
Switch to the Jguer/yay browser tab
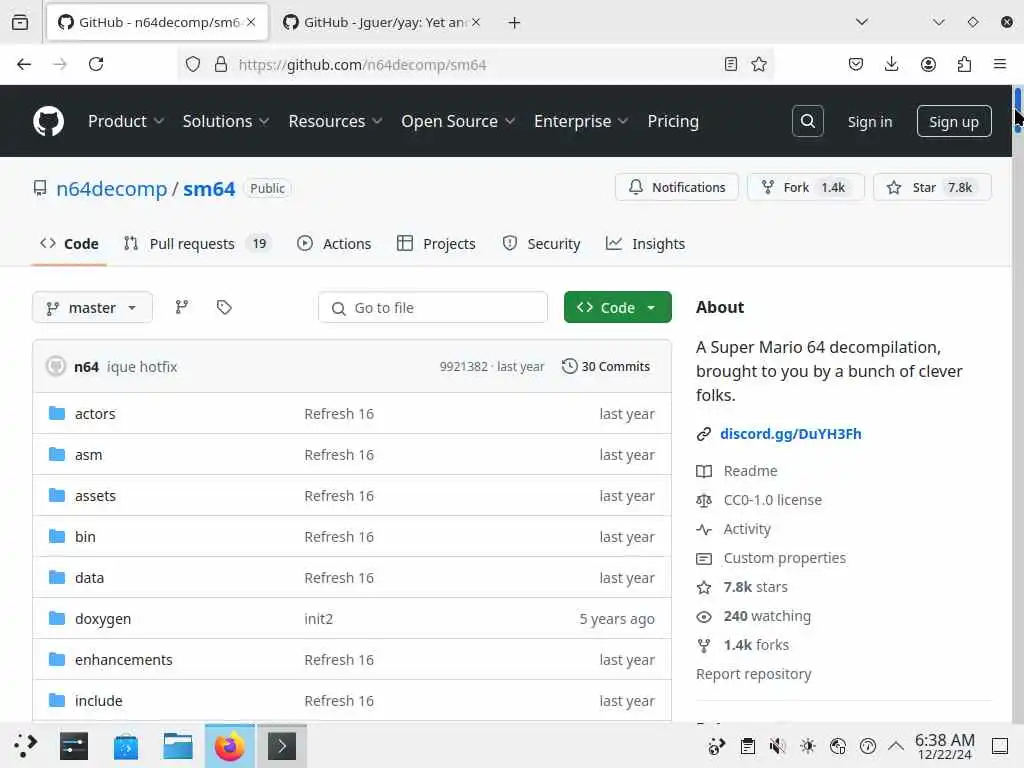click(x=382, y=23)
